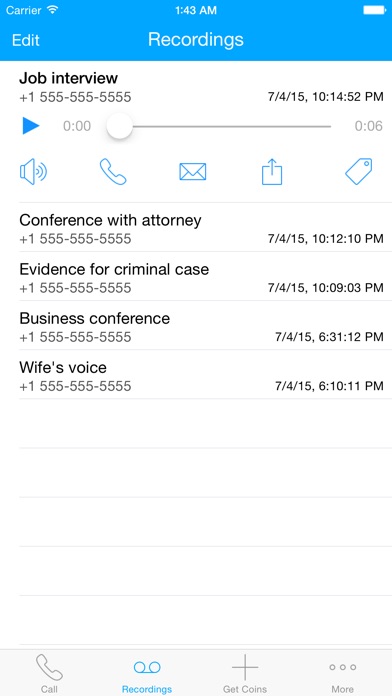Click the battery icon in the status bar
The image size is (392, 696).
(x=374, y=10)
